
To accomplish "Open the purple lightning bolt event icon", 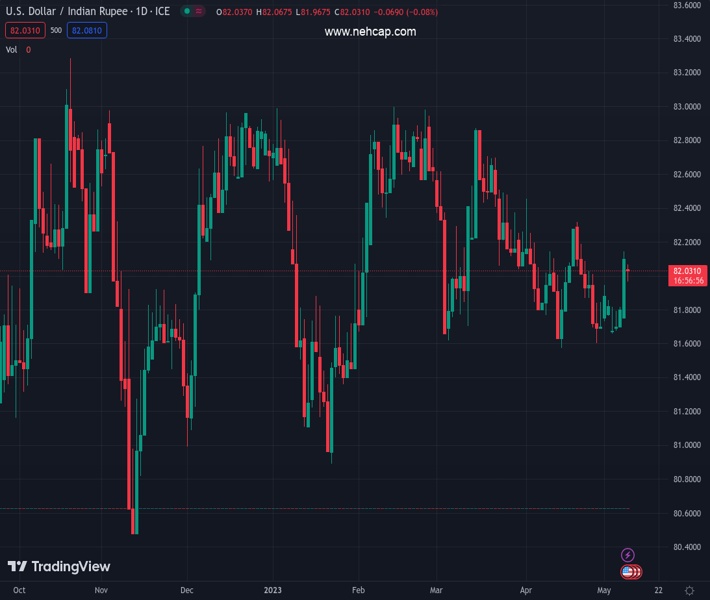I will click(x=628, y=555).
